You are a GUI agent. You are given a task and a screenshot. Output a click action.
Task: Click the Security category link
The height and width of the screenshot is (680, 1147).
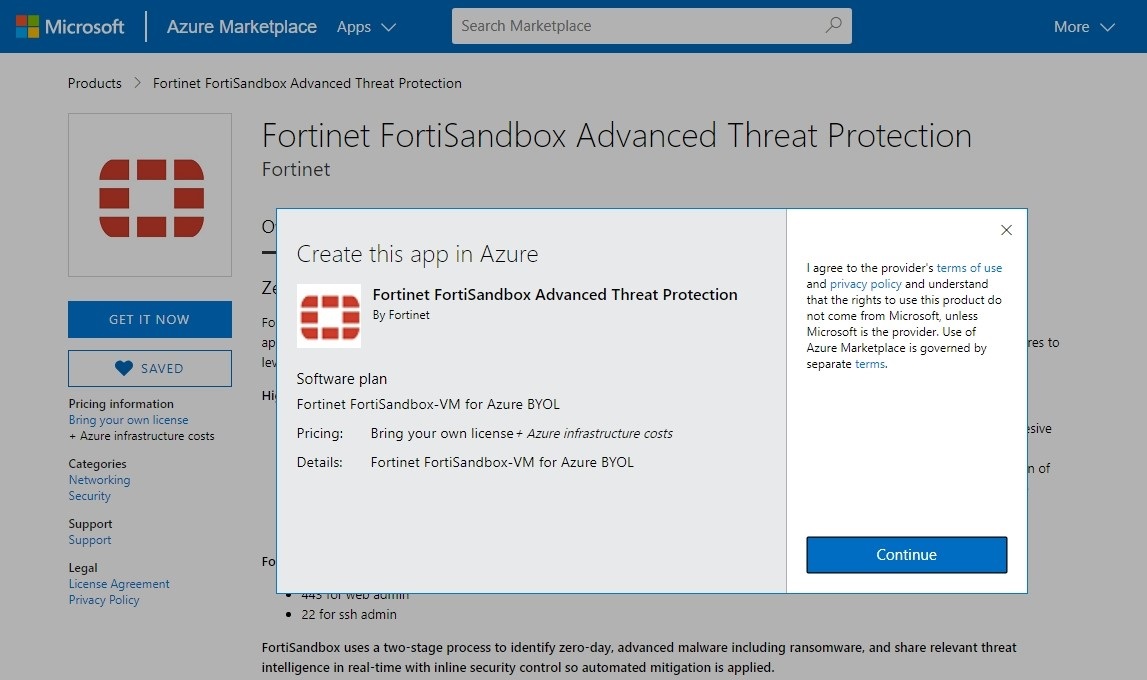click(89, 495)
